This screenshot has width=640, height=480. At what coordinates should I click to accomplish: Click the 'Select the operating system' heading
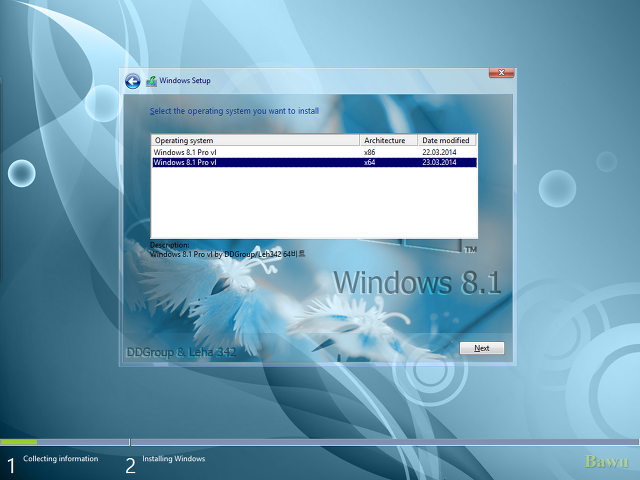click(x=234, y=111)
